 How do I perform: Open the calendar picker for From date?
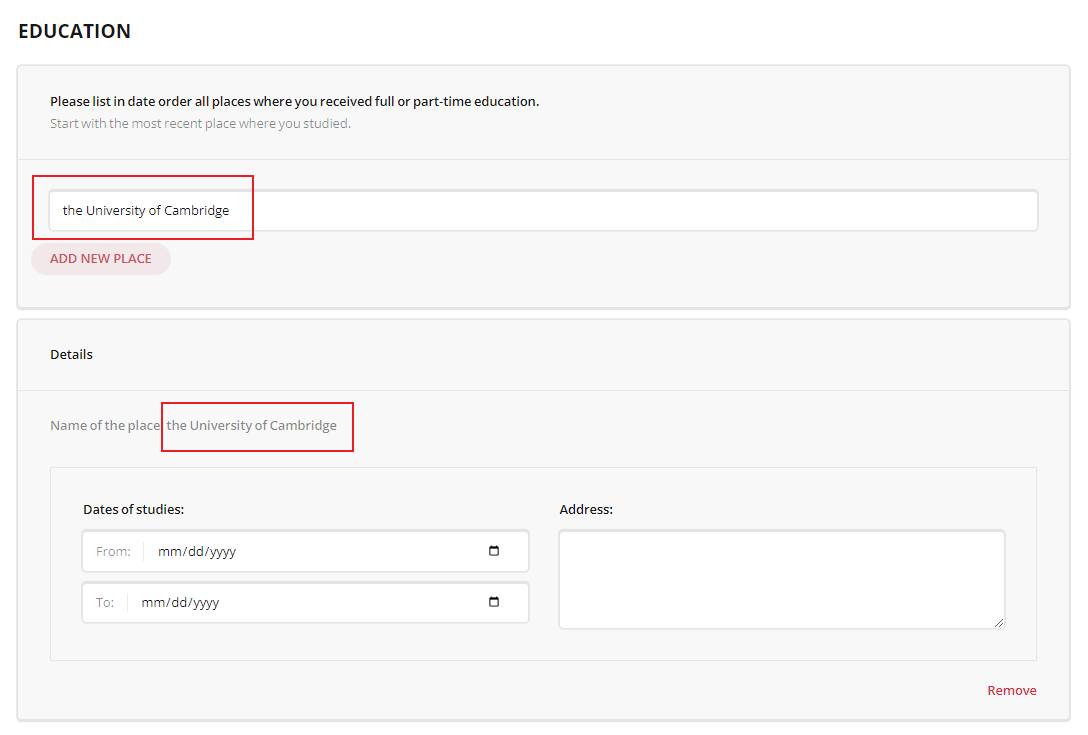coord(493,550)
